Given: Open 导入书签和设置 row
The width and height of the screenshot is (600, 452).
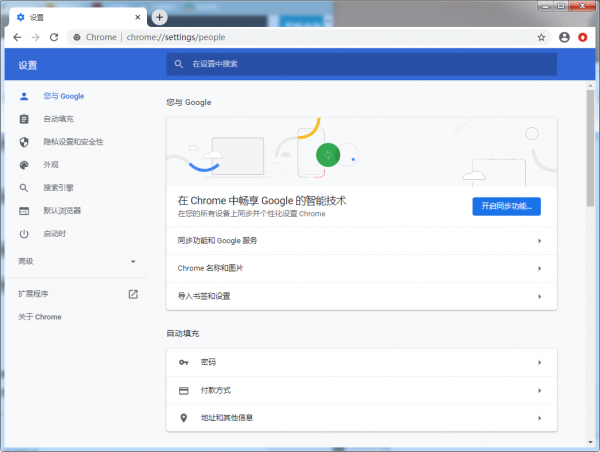Looking at the screenshot, I should [x=362, y=296].
